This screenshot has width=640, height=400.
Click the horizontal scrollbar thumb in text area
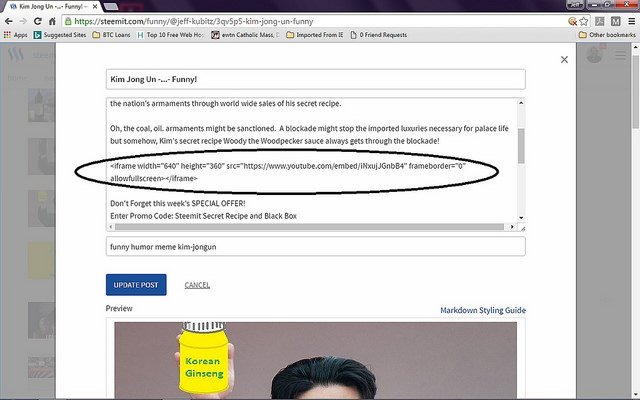(x=309, y=227)
